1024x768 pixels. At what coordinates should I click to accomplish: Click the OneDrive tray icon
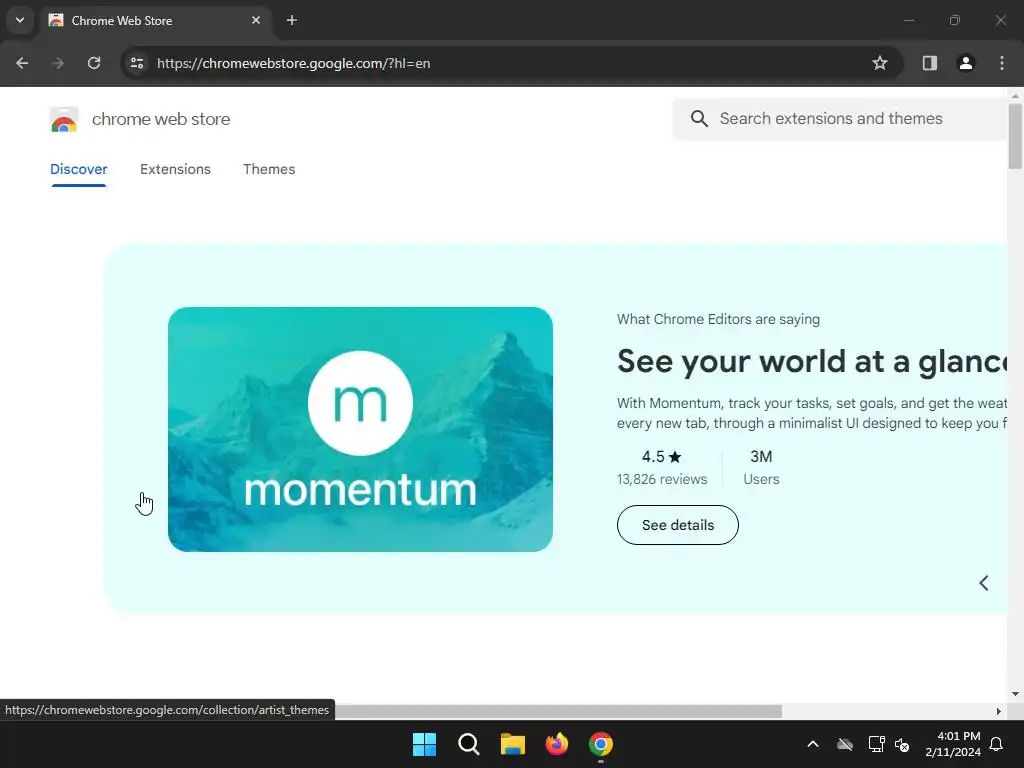(845, 744)
